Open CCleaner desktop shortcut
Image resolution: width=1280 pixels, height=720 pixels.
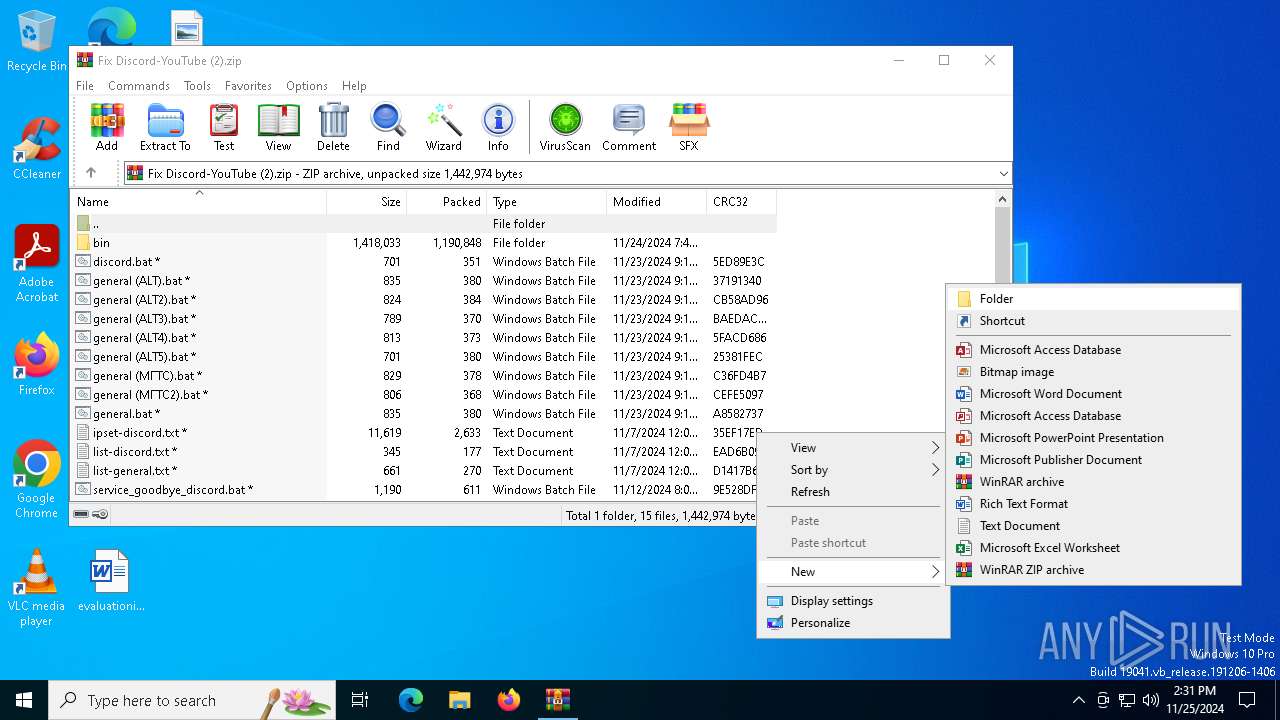[37, 148]
